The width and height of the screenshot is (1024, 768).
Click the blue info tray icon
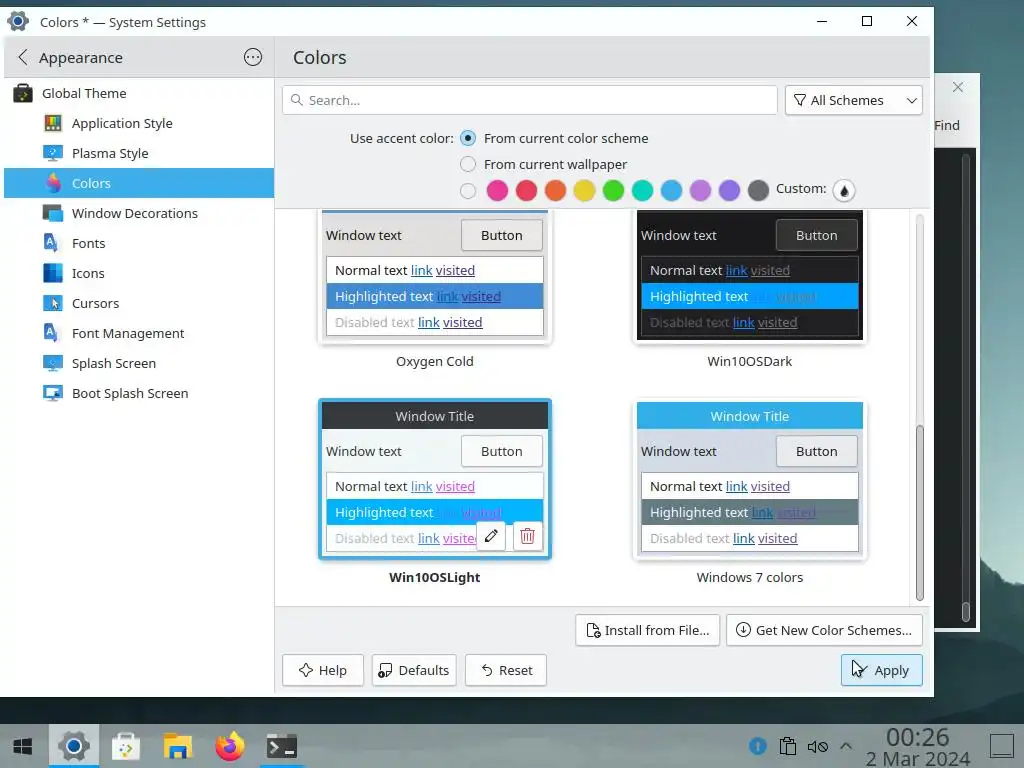coord(758,746)
